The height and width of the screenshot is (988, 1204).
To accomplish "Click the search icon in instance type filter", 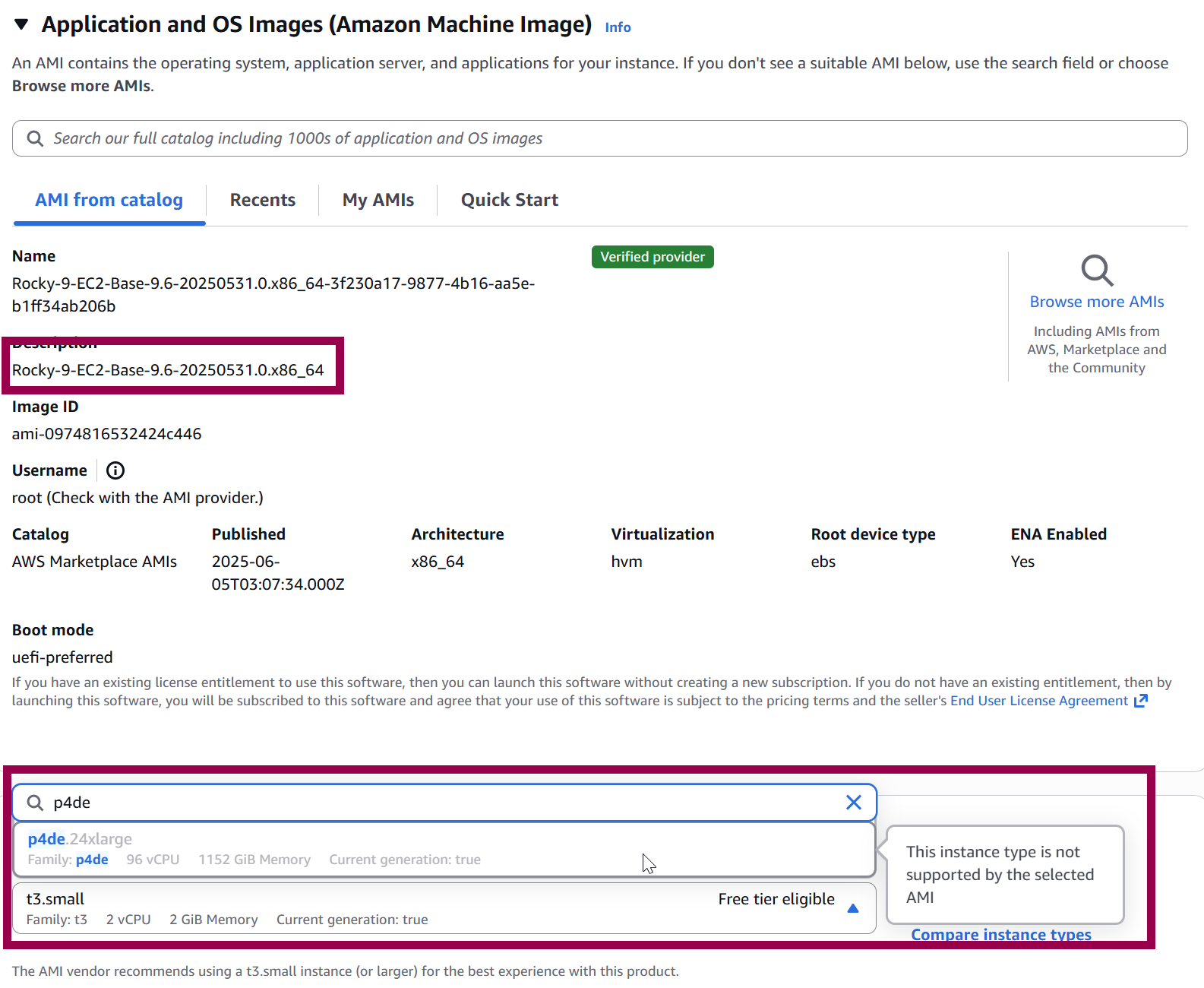I will [x=35, y=803].
